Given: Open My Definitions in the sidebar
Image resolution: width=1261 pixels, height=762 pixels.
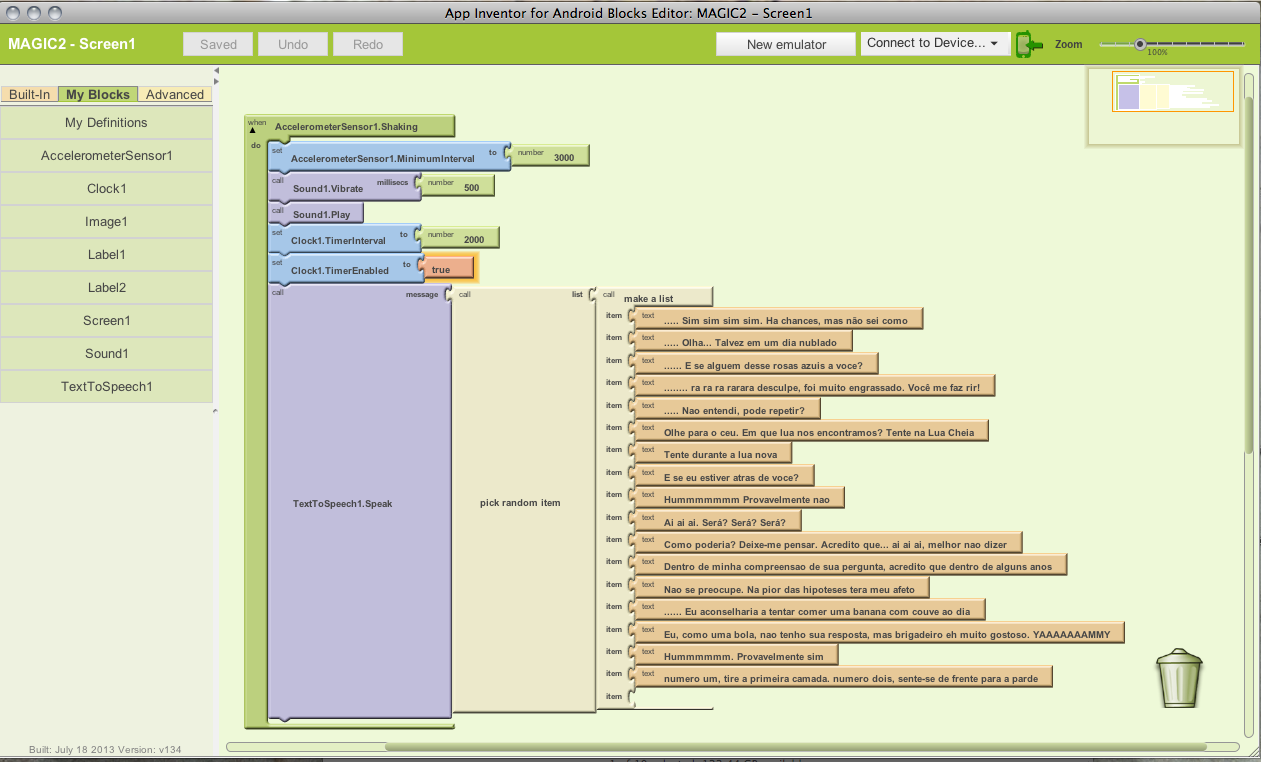Looking at the screenshot, I should (x=107, y=123).
